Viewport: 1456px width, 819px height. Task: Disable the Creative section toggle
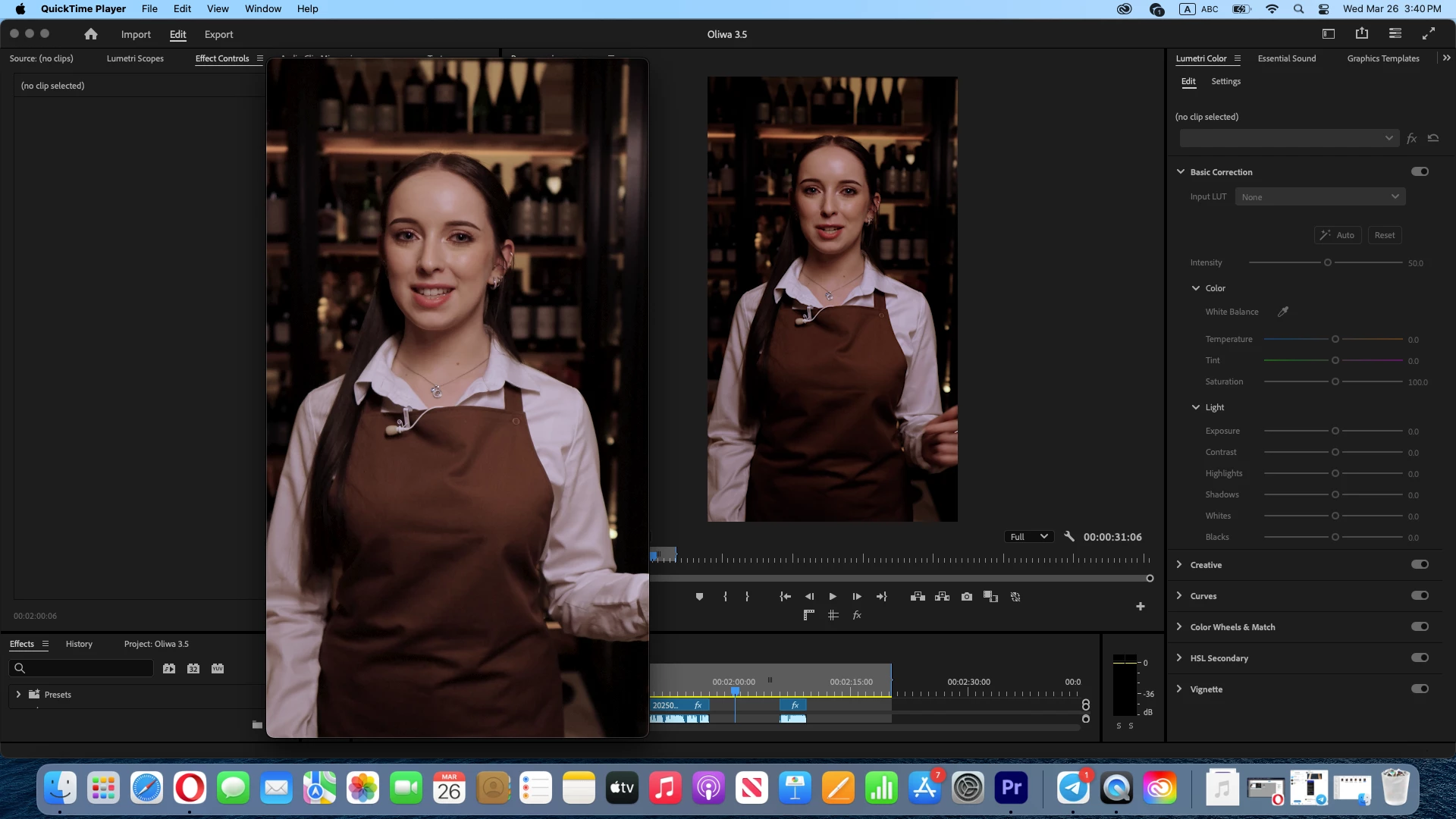click(1420, 564)
